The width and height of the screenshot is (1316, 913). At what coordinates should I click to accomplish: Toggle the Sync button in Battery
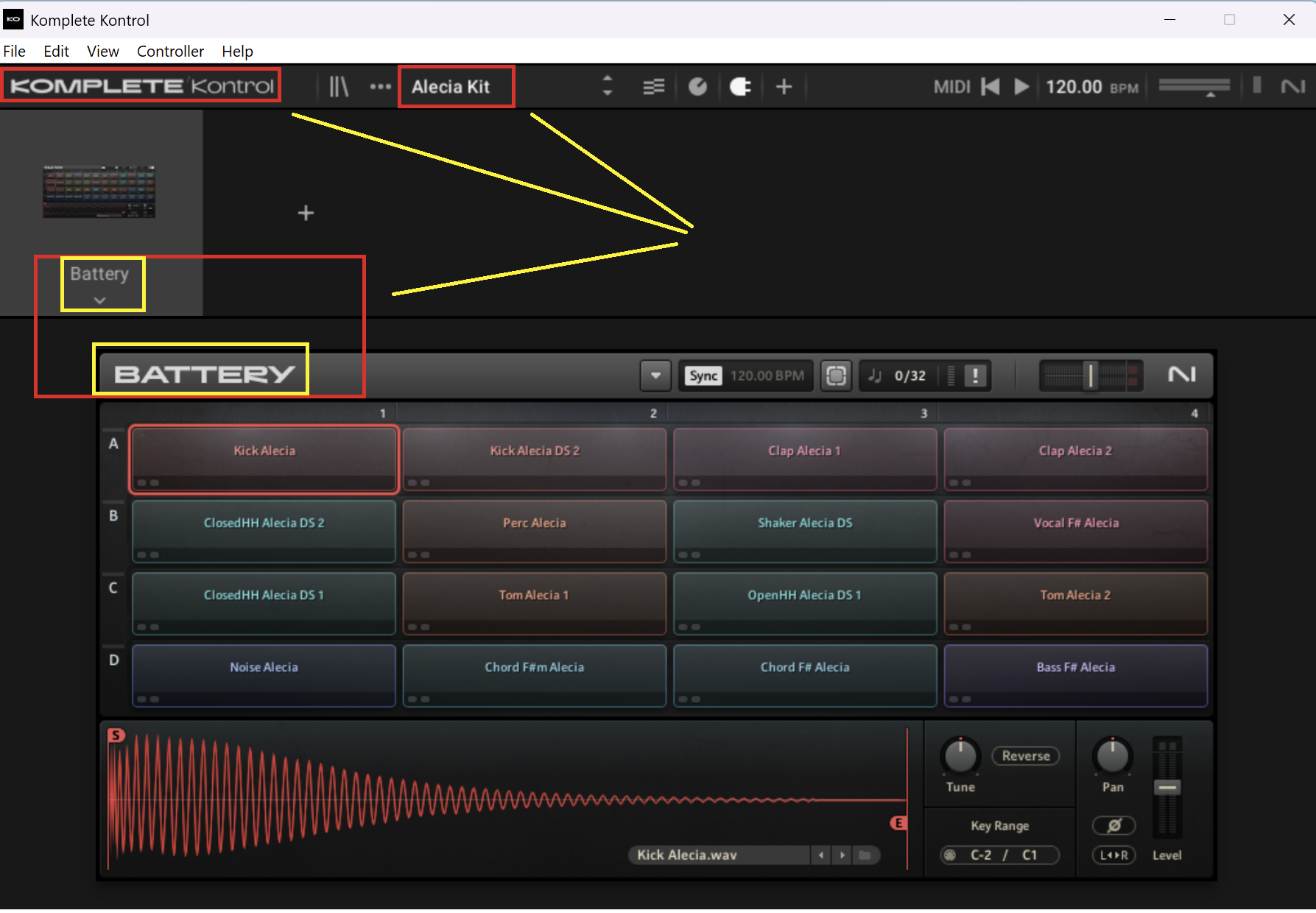tap(703, 376)
